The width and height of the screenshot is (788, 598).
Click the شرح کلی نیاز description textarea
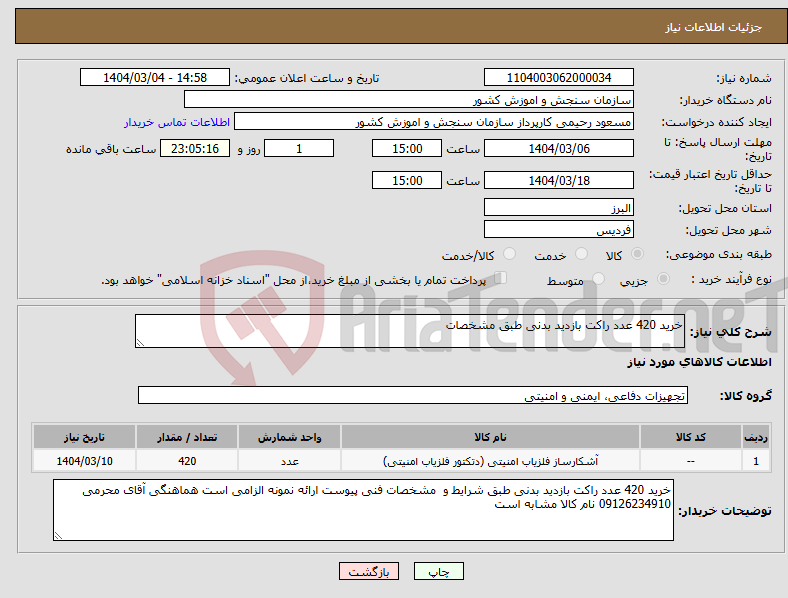410,331
